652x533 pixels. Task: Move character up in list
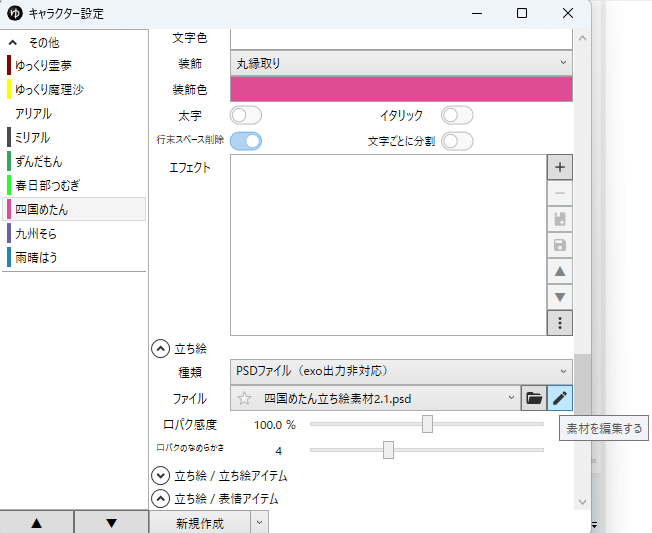point(37,523)
